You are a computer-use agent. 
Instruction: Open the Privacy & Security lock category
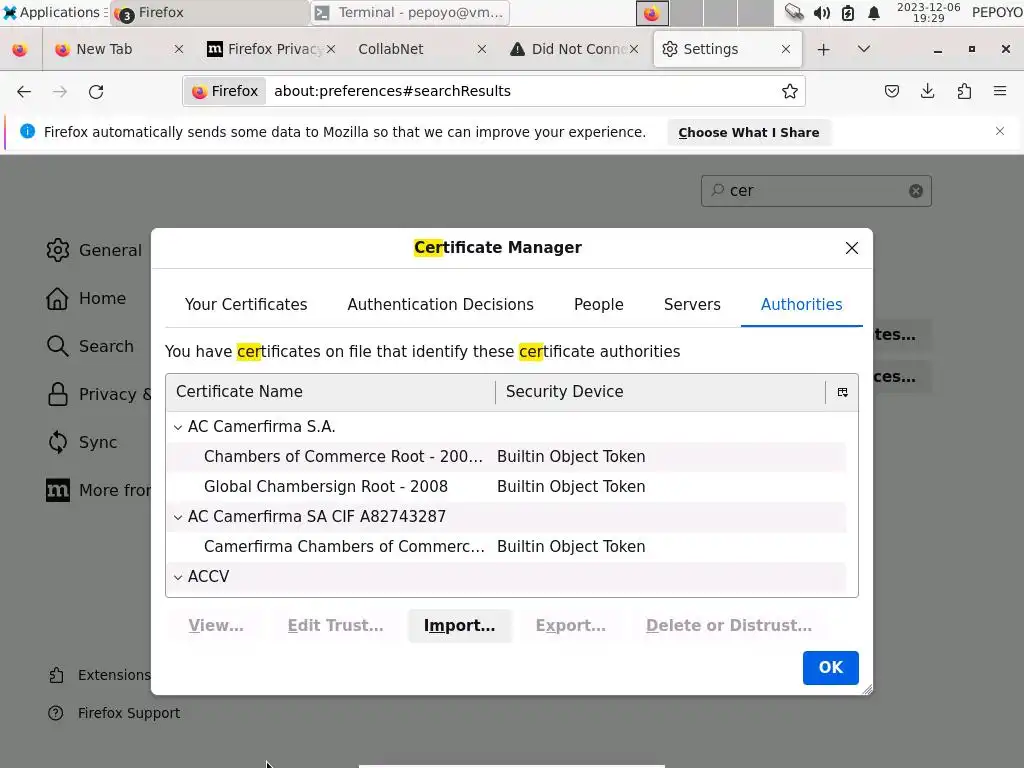tap(98, 394)
